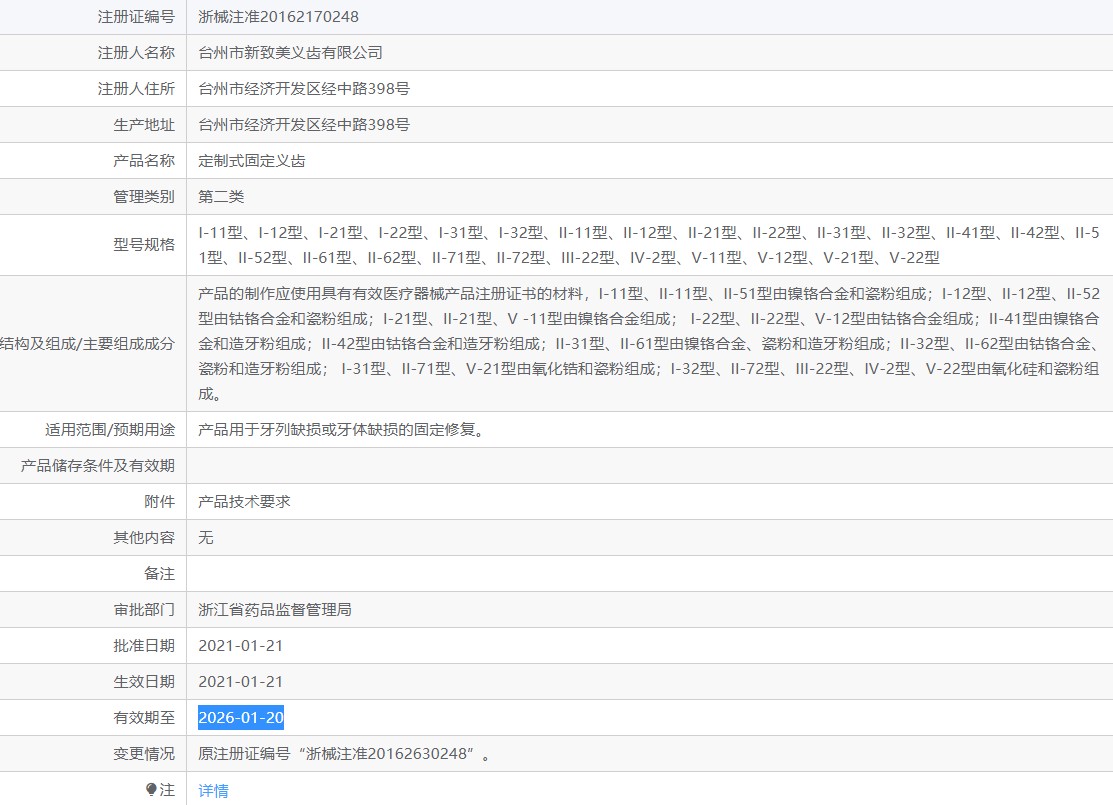Click the 注册人住所 row label
This screenshot has height=805, width=1113.
pos(136,89)
